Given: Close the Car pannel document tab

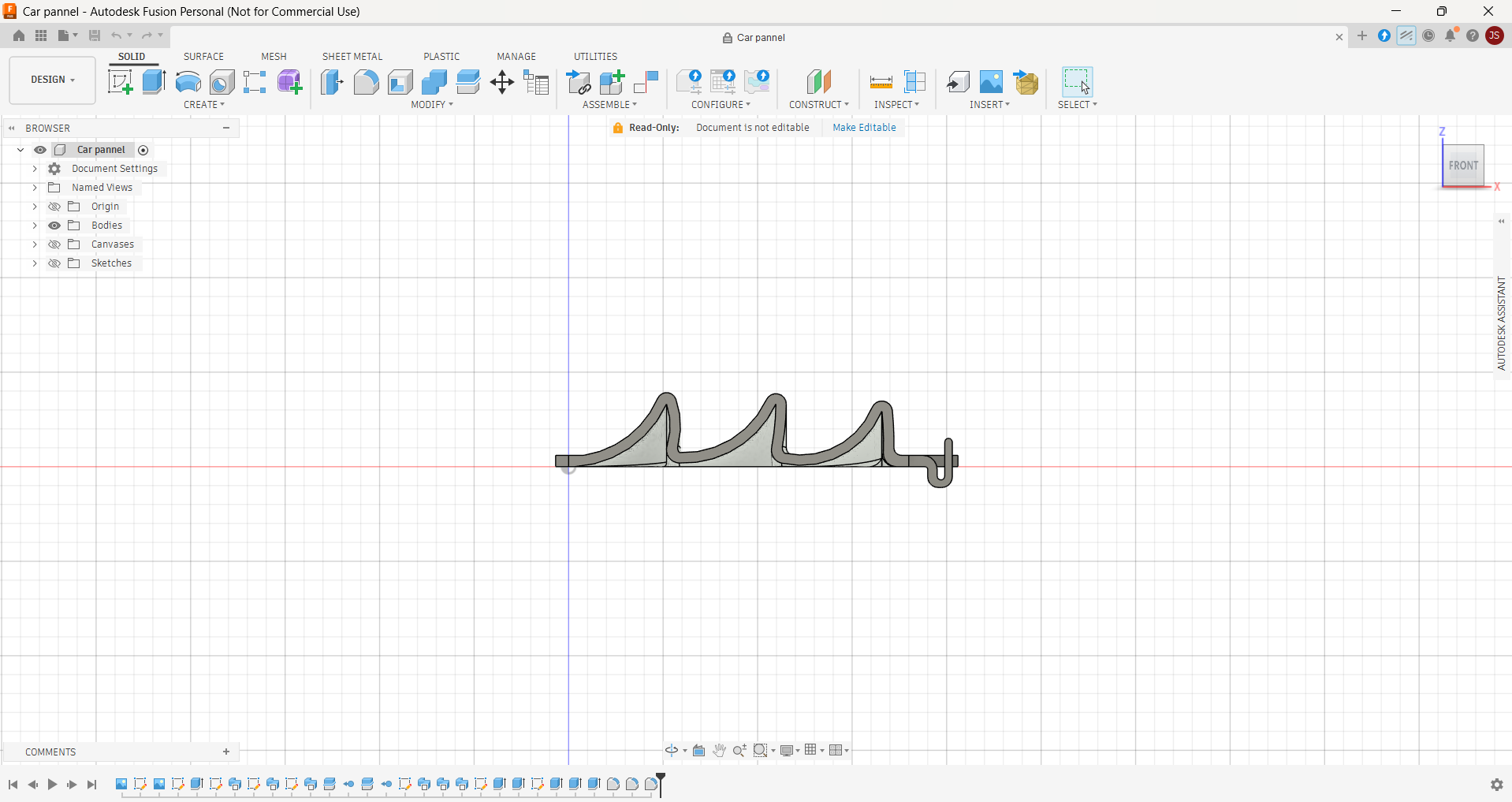Looking at the screenshot, I should [x=1339, y=37].
